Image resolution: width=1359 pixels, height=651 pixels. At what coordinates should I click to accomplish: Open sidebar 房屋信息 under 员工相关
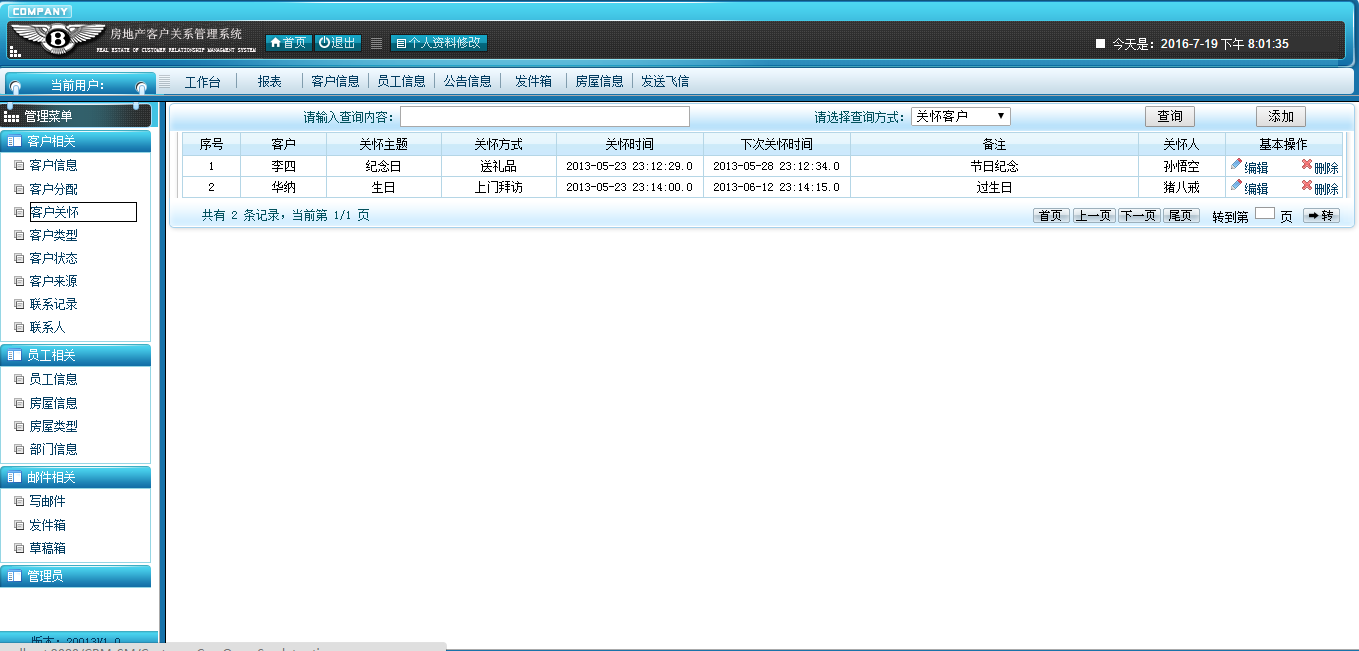pos(54,403)
